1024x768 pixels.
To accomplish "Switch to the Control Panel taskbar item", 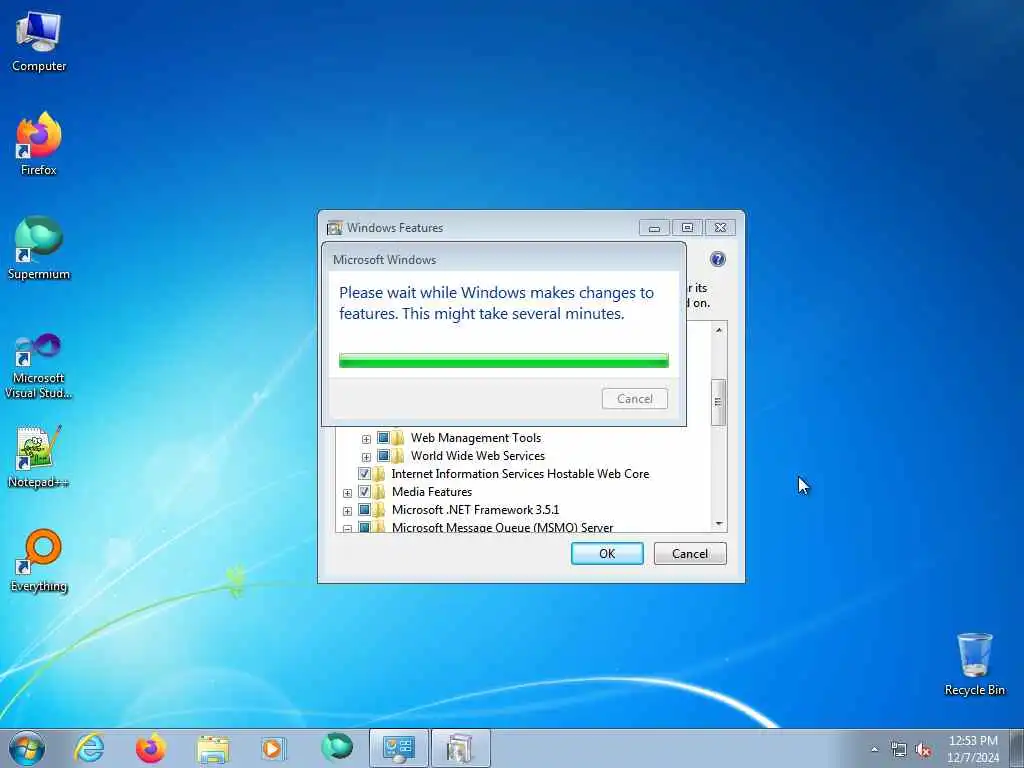I will [x=398, y=748].
